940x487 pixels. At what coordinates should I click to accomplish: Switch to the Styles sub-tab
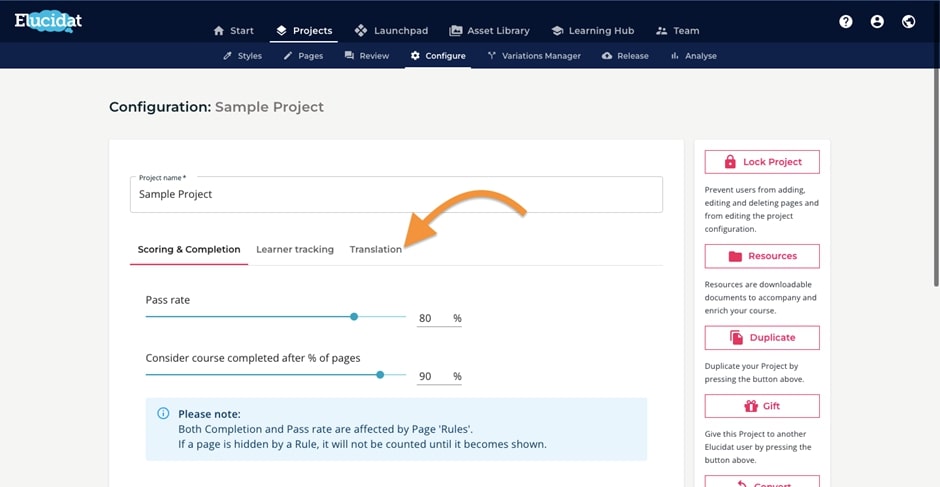(242, 56)
